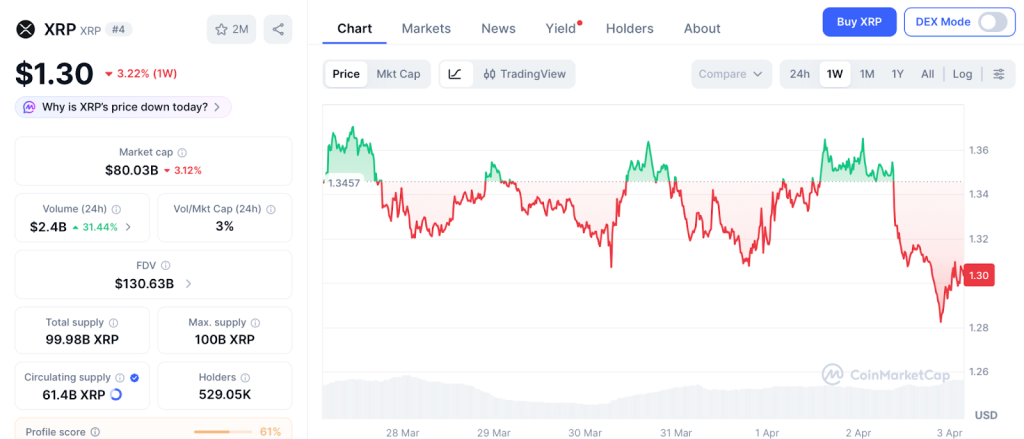Viewport: 1024px width, 439px height.
Task: Switch chart to Mkt Cap view
Action: tap(398, 74)
